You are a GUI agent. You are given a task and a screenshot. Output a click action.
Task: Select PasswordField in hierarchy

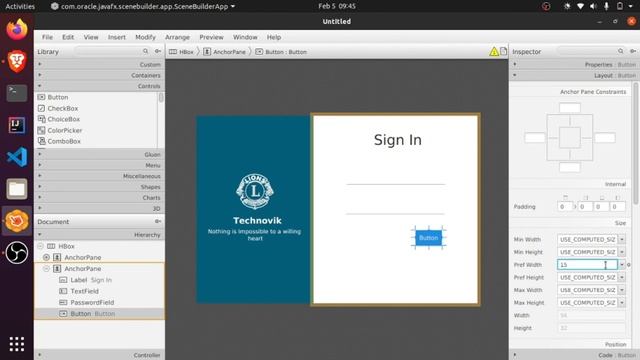pyautogui.click(x=100, y=302)
